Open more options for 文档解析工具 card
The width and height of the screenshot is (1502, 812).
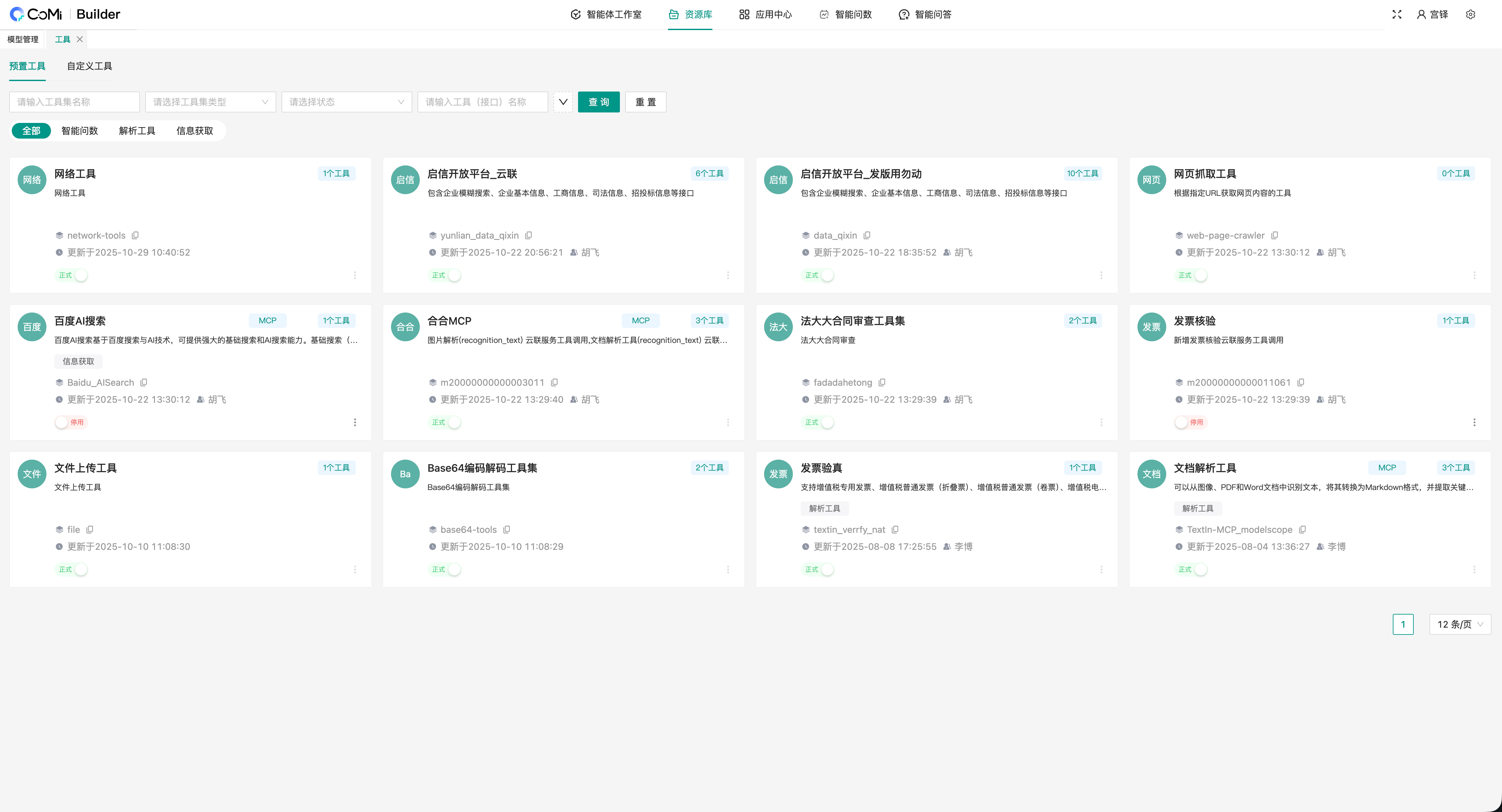click(x=1475, y=569)
